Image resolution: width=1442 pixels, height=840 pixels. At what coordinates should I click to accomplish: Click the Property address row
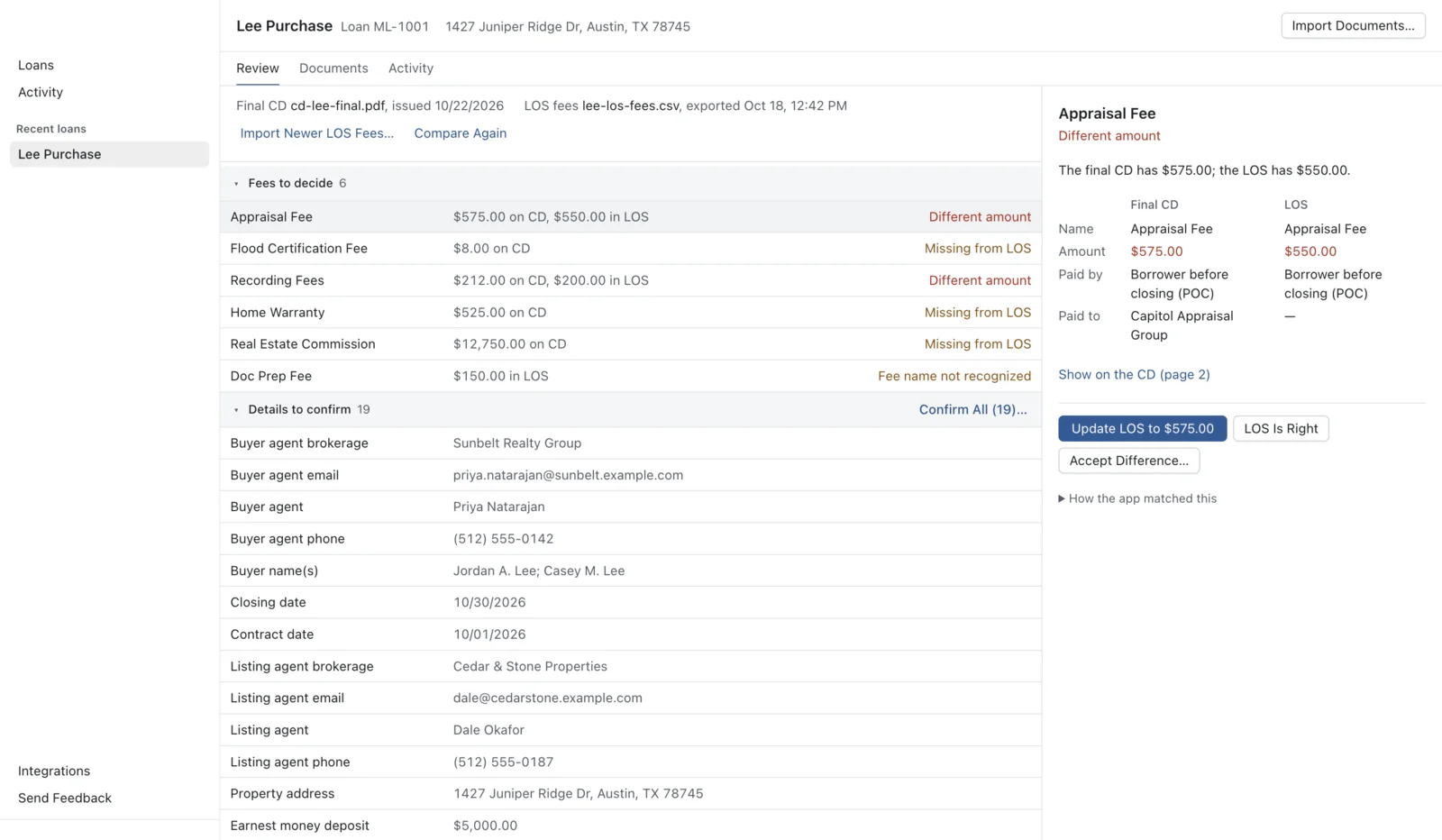tap(631, 794)
